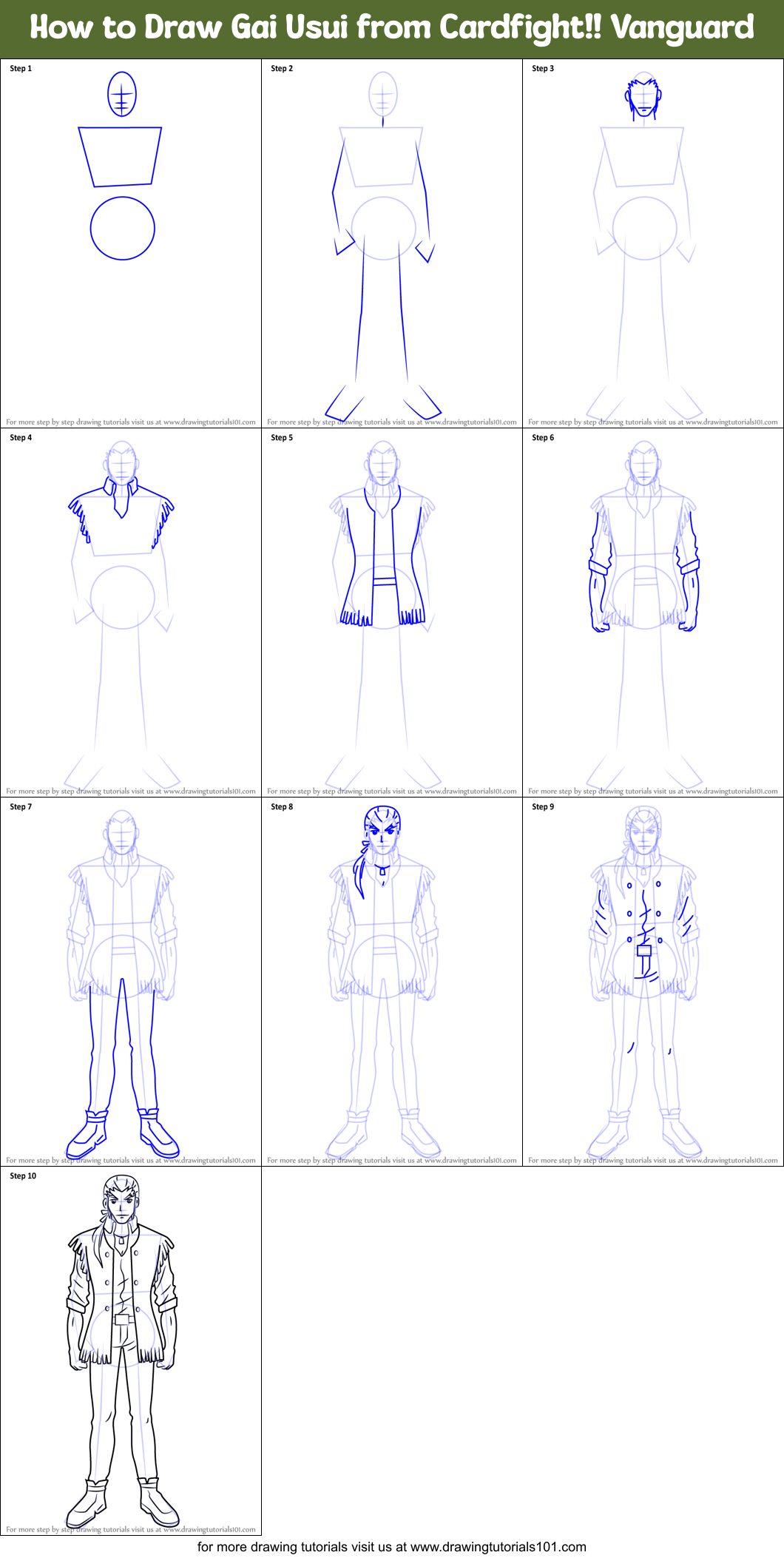Click the 'Step 1' label
Viewport: 784px width, 1558px height.
tap(21, 68)
